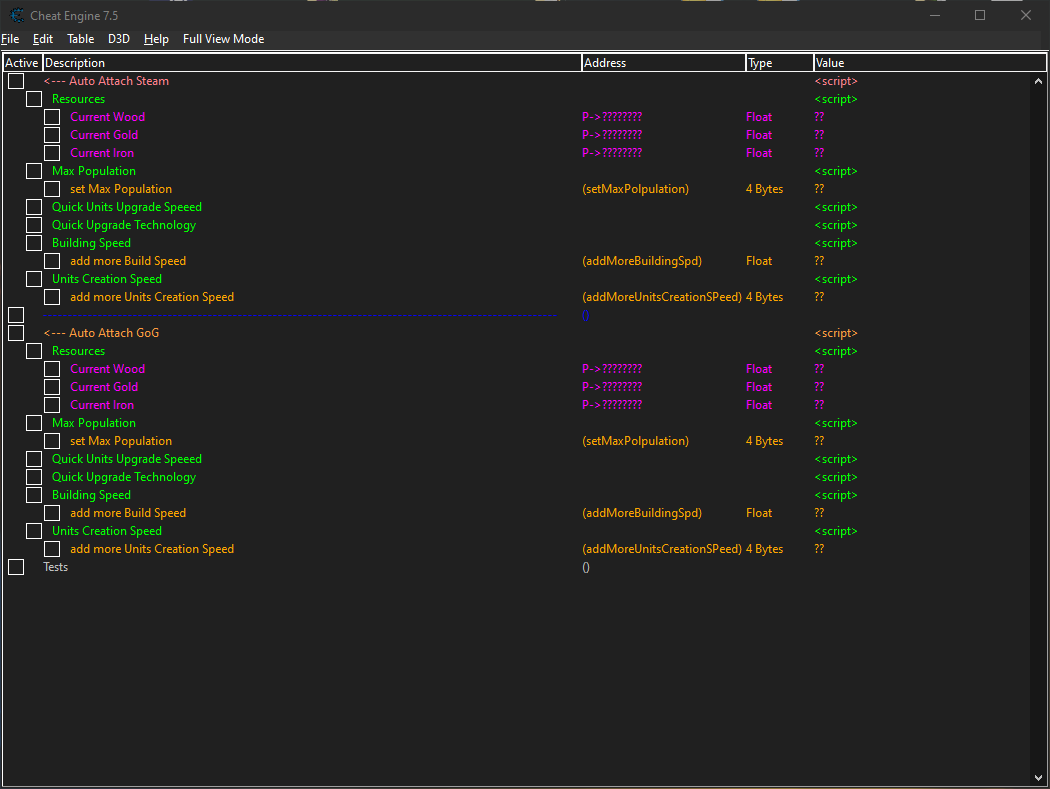Select the <script> value of Auto Attach Steam
The height and width of the screenshot is (789, 1050).
836,81
